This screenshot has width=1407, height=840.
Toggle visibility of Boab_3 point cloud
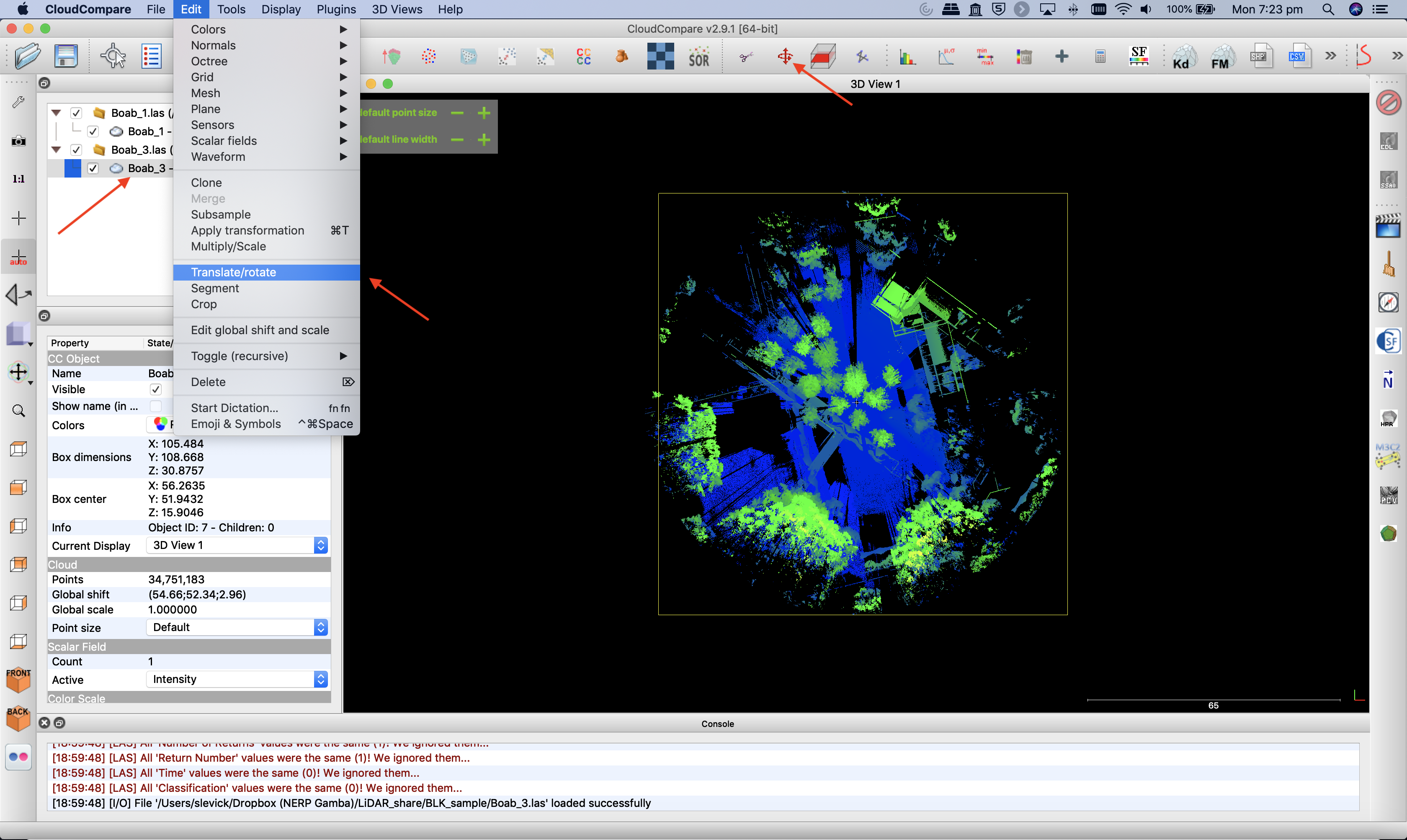tap(93, 168)
